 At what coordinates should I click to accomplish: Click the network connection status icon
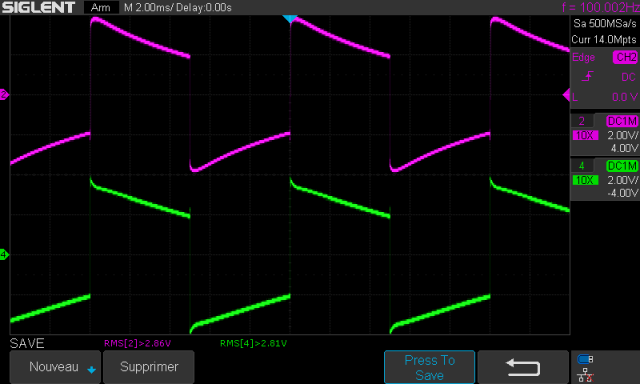pyautogui.click(x=585, y=375)
